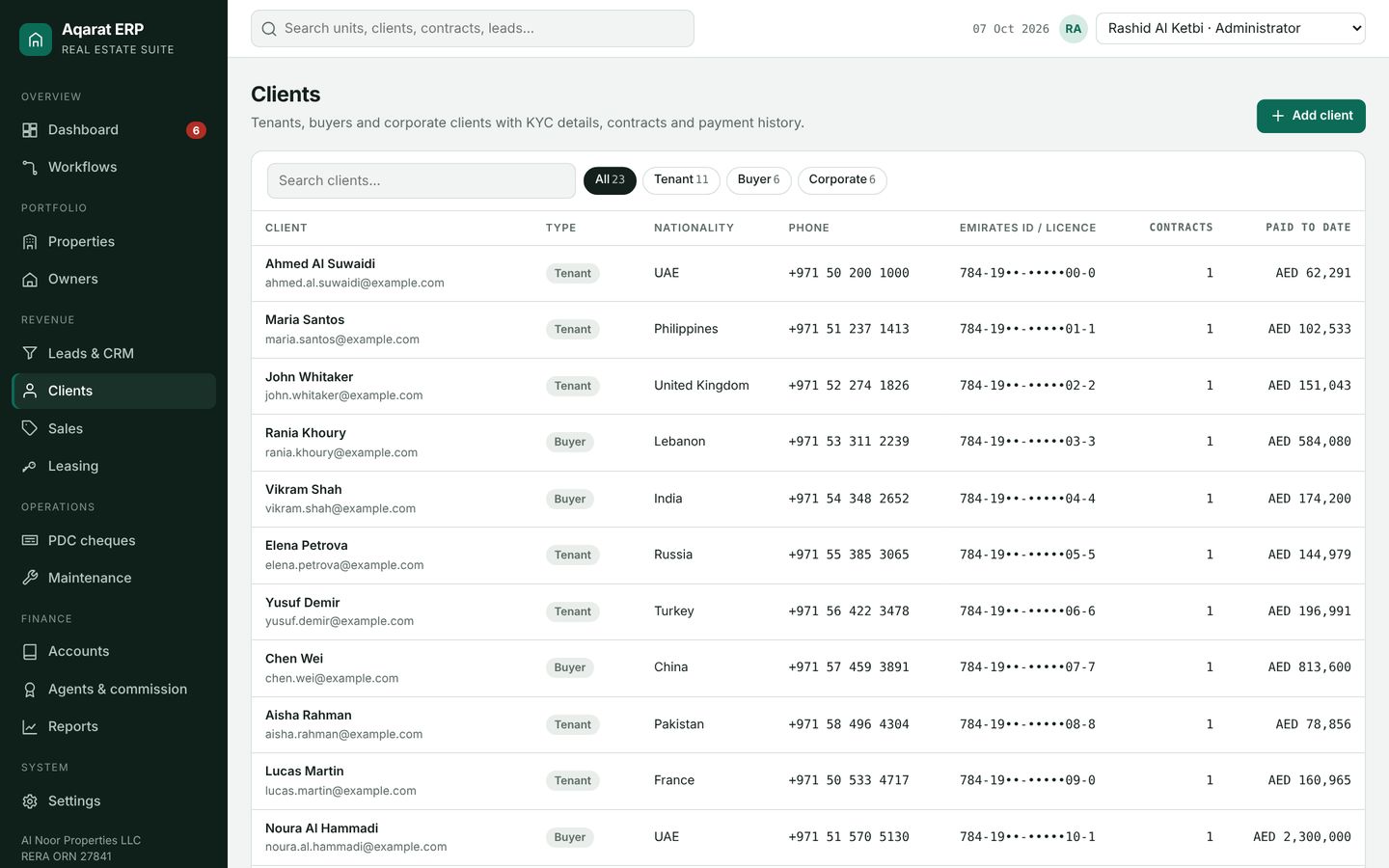Click the Workflows branch icon

coord(30,168)
